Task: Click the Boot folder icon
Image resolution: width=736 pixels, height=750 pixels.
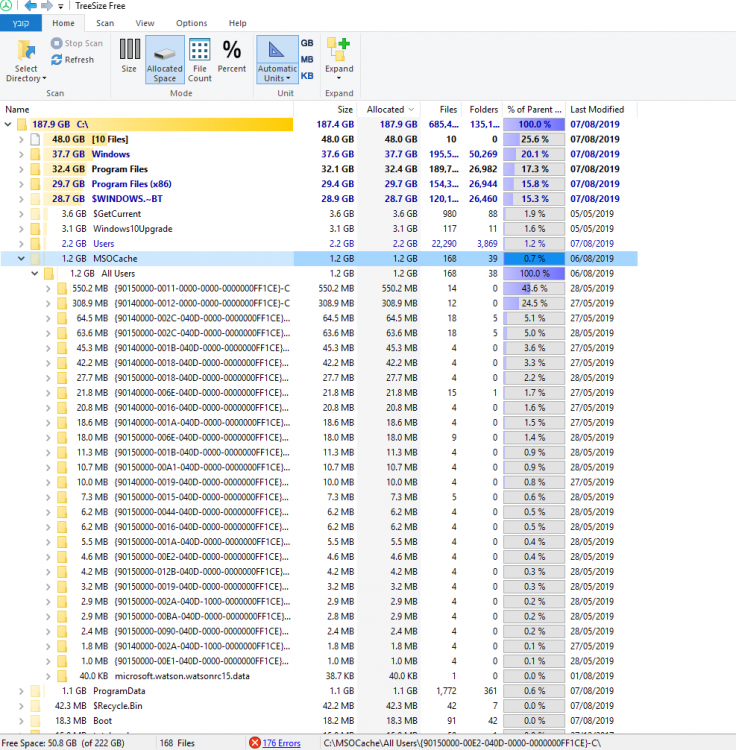Action: 35,721
